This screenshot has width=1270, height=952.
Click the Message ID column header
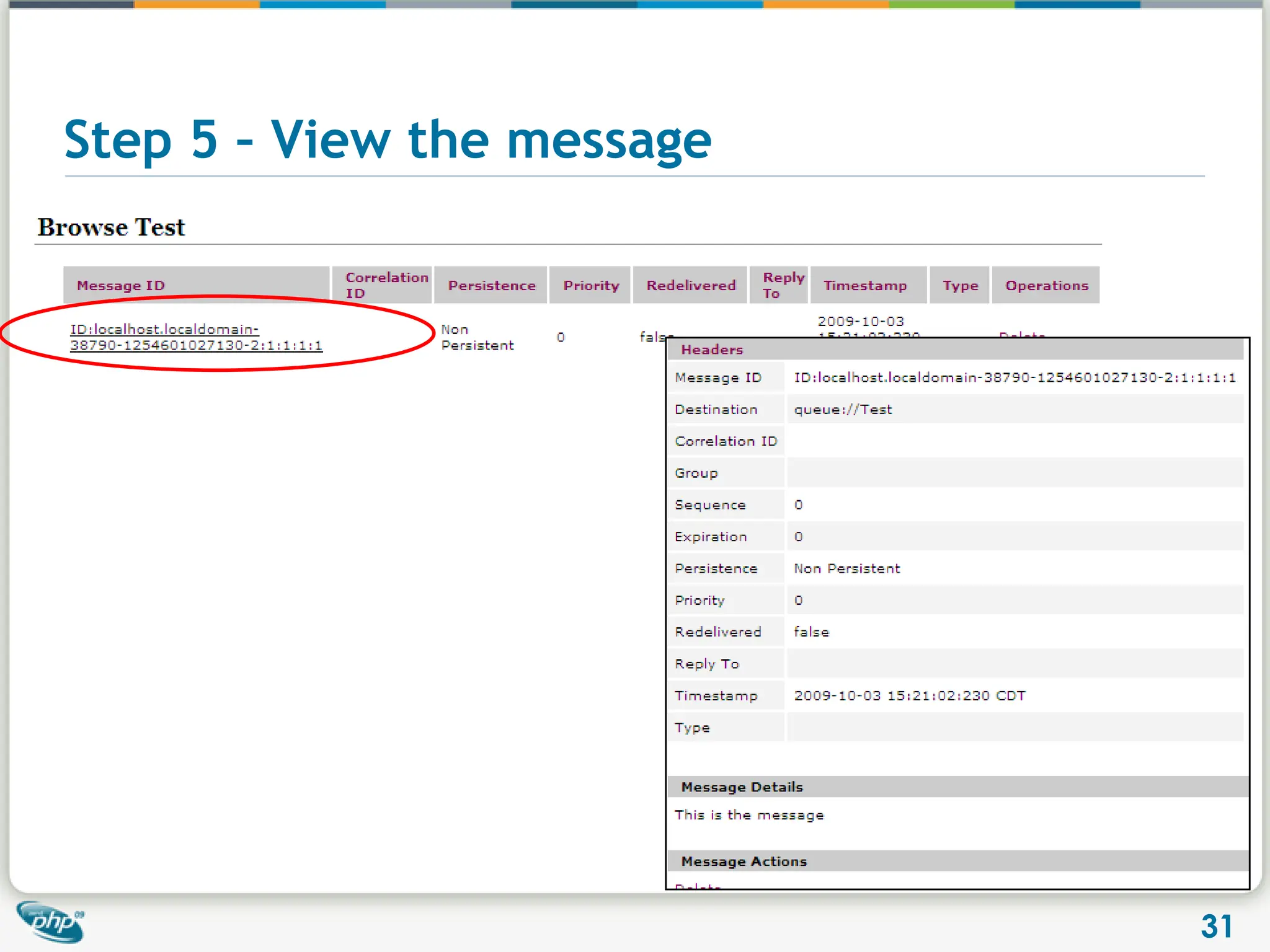[196, 285]
